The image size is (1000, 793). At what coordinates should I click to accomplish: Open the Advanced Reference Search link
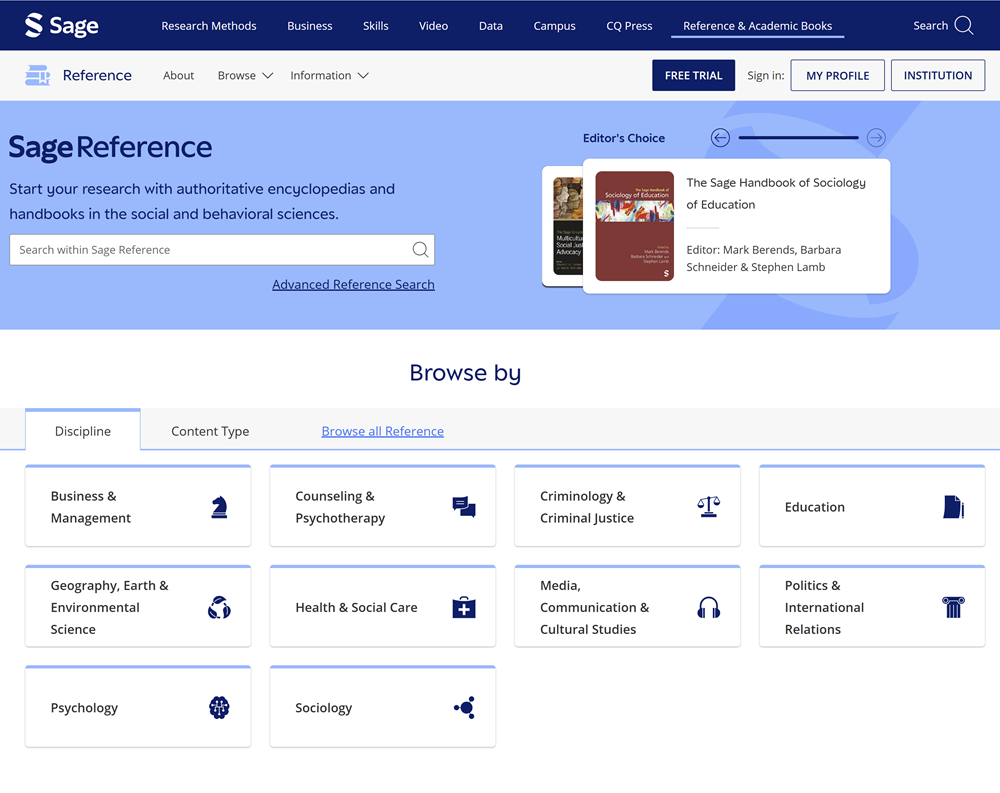tap(353, 285)
